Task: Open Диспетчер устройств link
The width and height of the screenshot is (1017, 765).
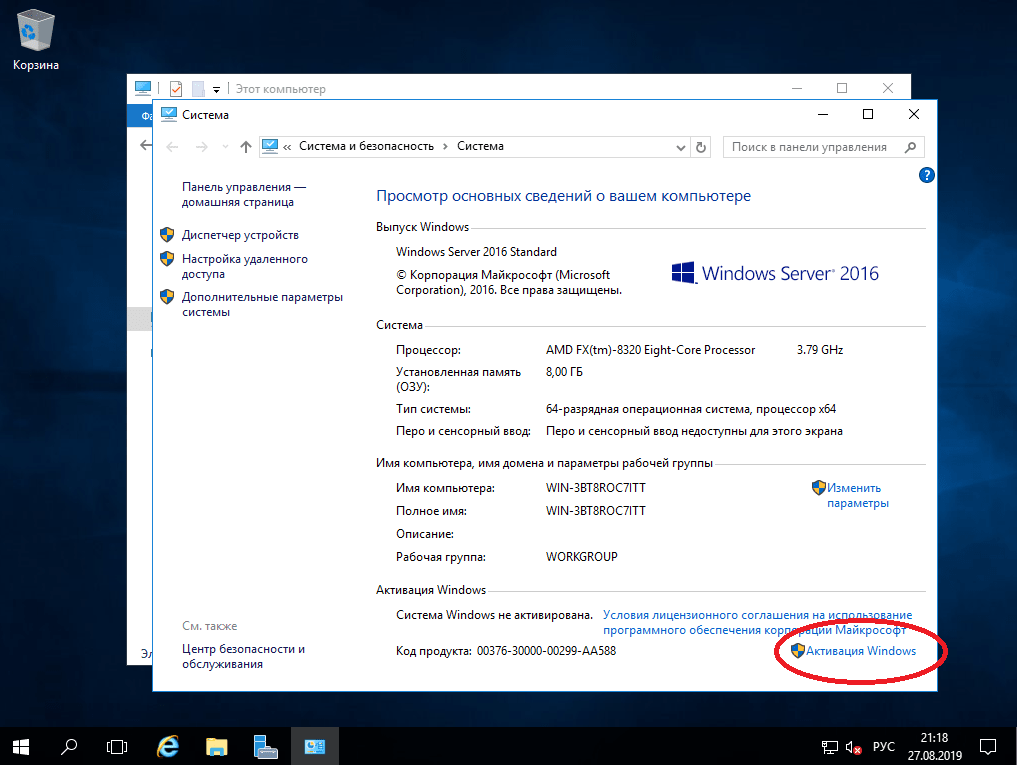Action: tap(240, 235)
